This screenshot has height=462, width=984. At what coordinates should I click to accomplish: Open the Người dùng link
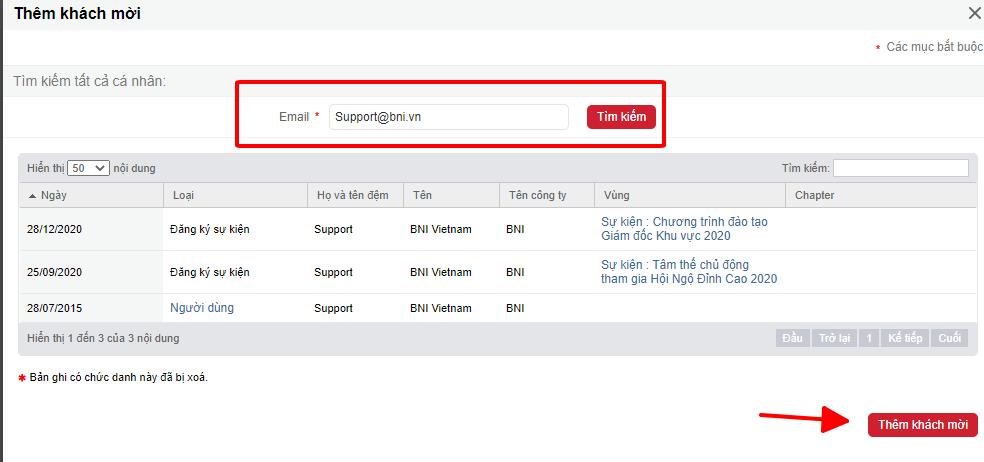pos(201,308)
